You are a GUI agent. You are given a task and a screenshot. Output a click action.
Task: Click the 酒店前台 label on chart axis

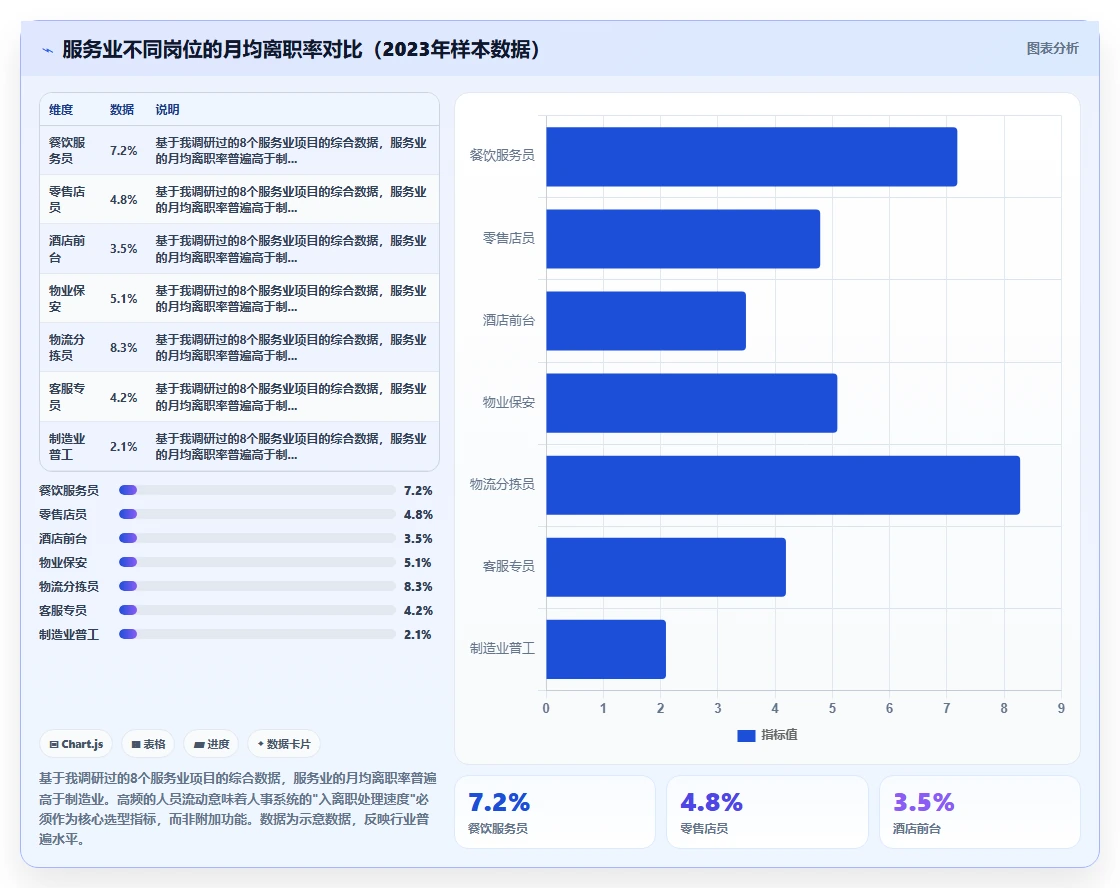pyautogui.click(x=508, y=320)
